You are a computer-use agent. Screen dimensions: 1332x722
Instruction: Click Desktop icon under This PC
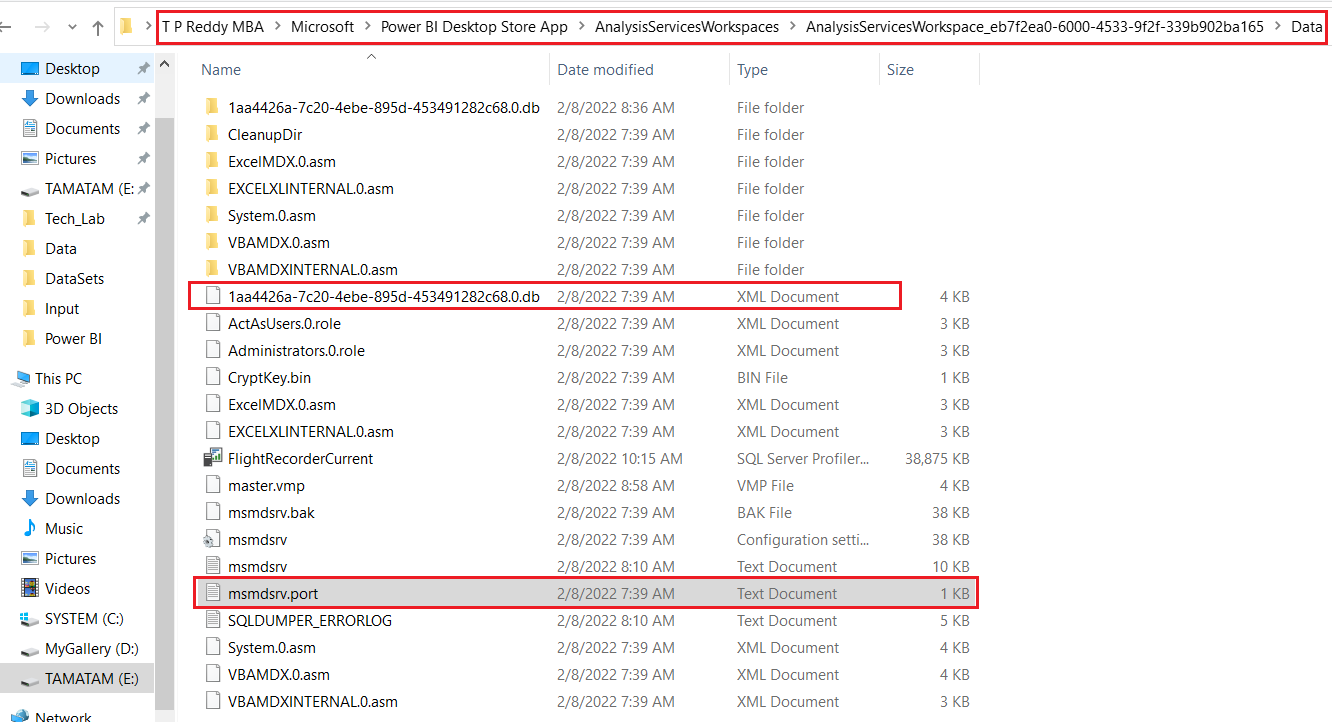tap(29, 439)
